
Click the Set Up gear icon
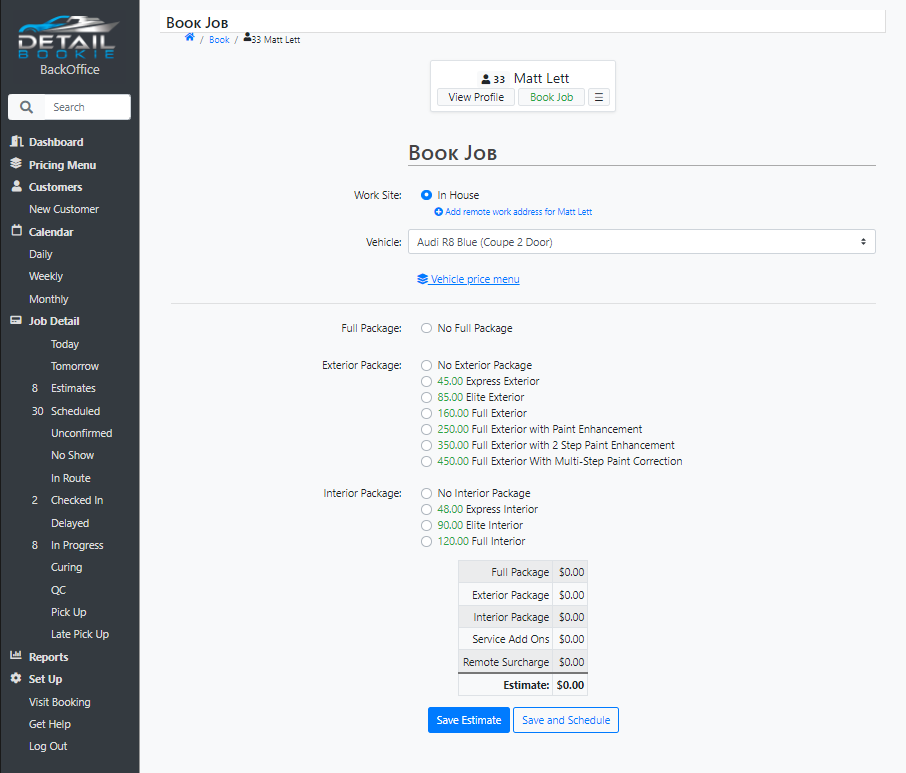click(x=15, y=679)
